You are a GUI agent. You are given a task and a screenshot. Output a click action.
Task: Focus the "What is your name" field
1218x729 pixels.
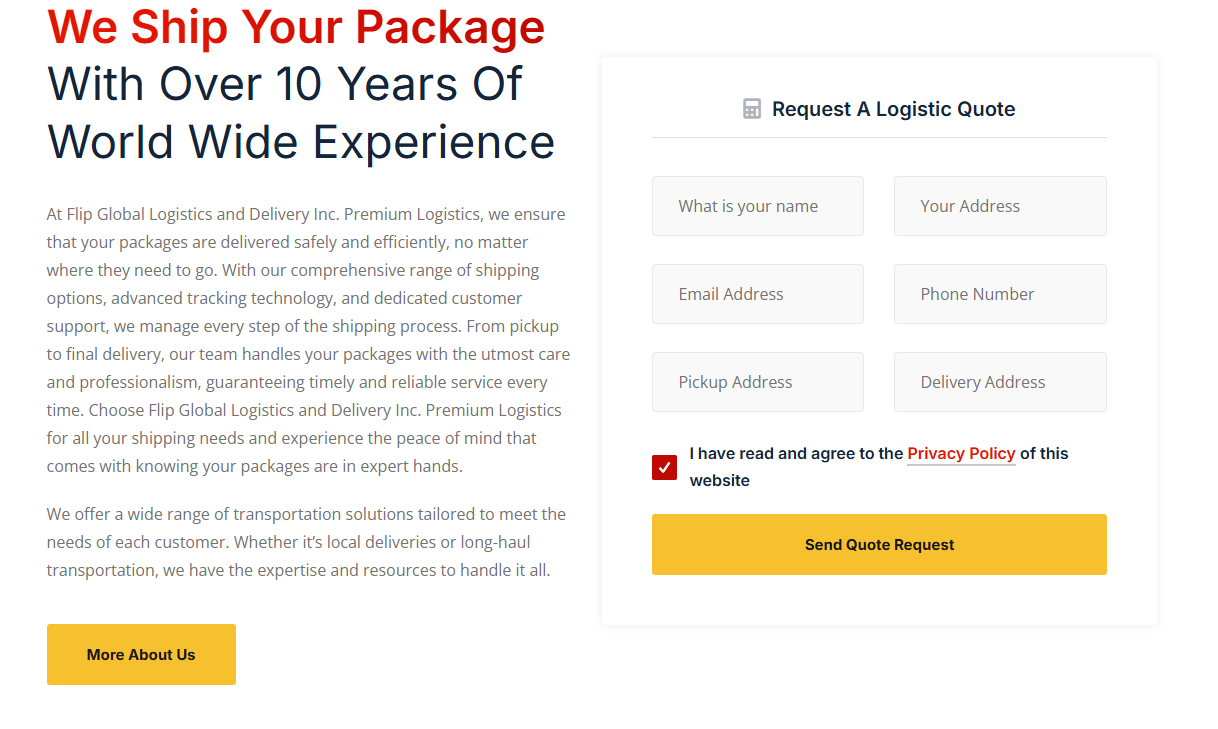[757, 206]
